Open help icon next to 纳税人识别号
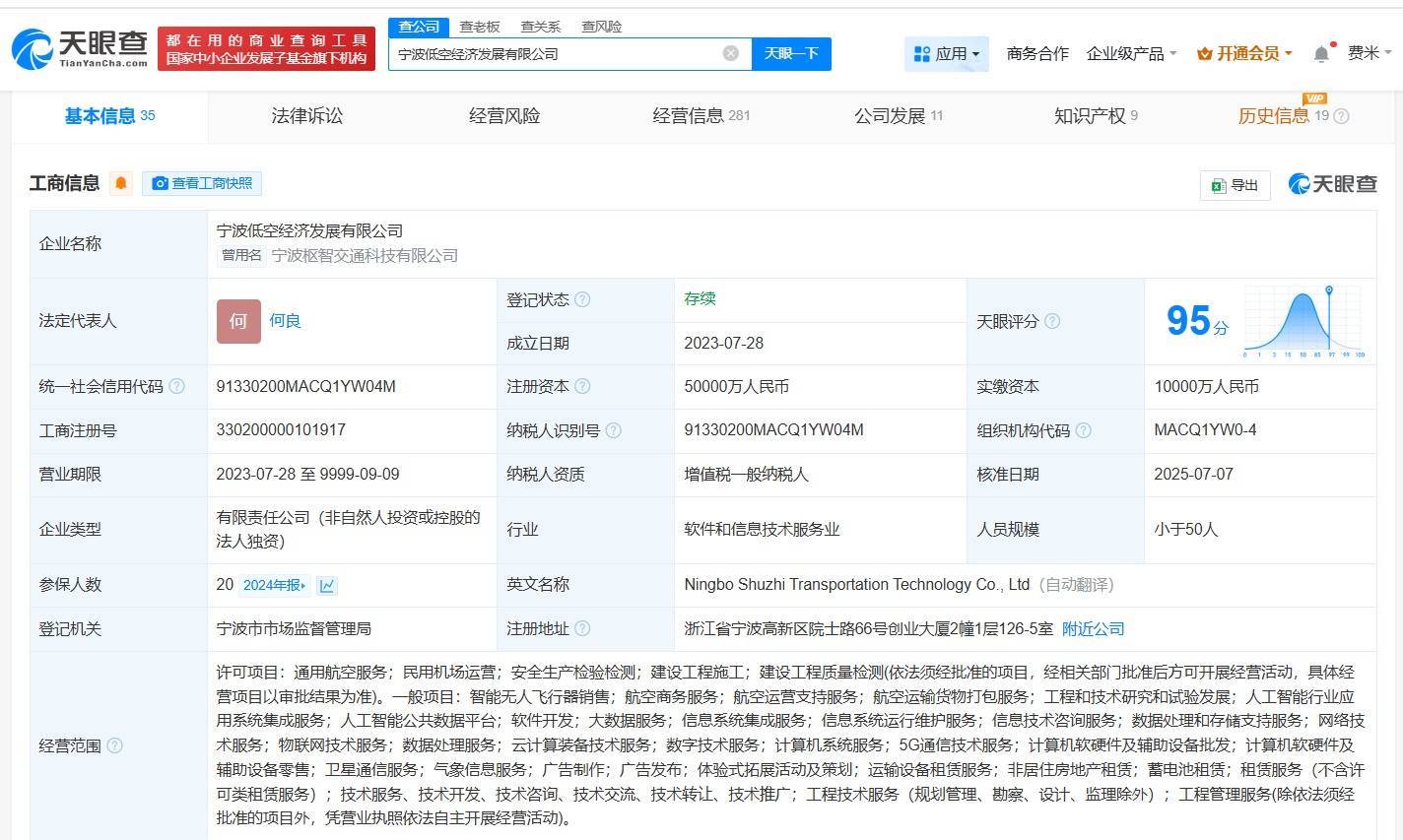The width and height of the screenshot is (1403, 840). (613, 430)
